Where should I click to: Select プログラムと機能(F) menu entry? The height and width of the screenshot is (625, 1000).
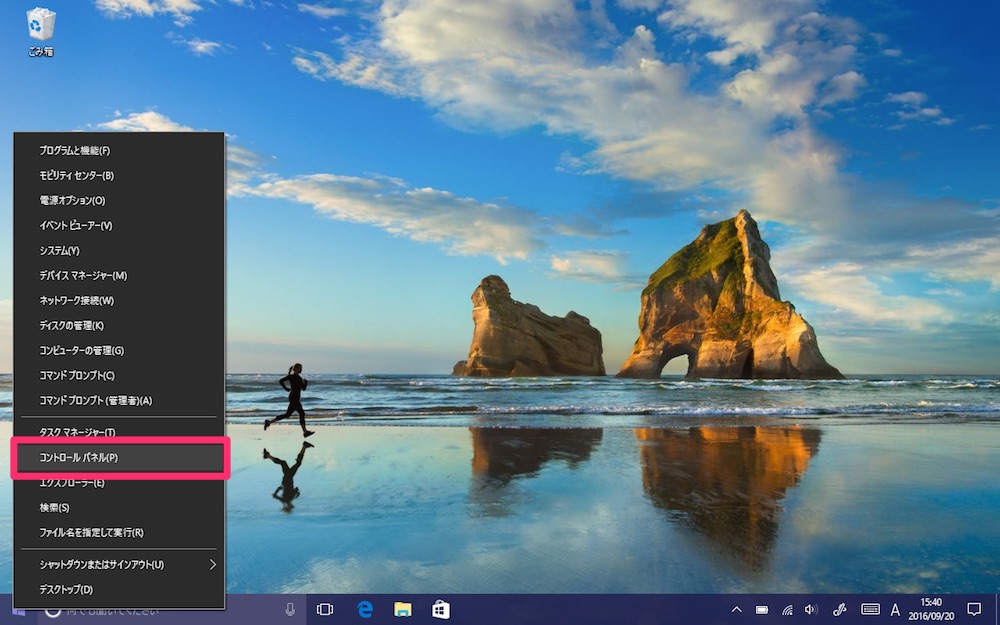(119, 151)
